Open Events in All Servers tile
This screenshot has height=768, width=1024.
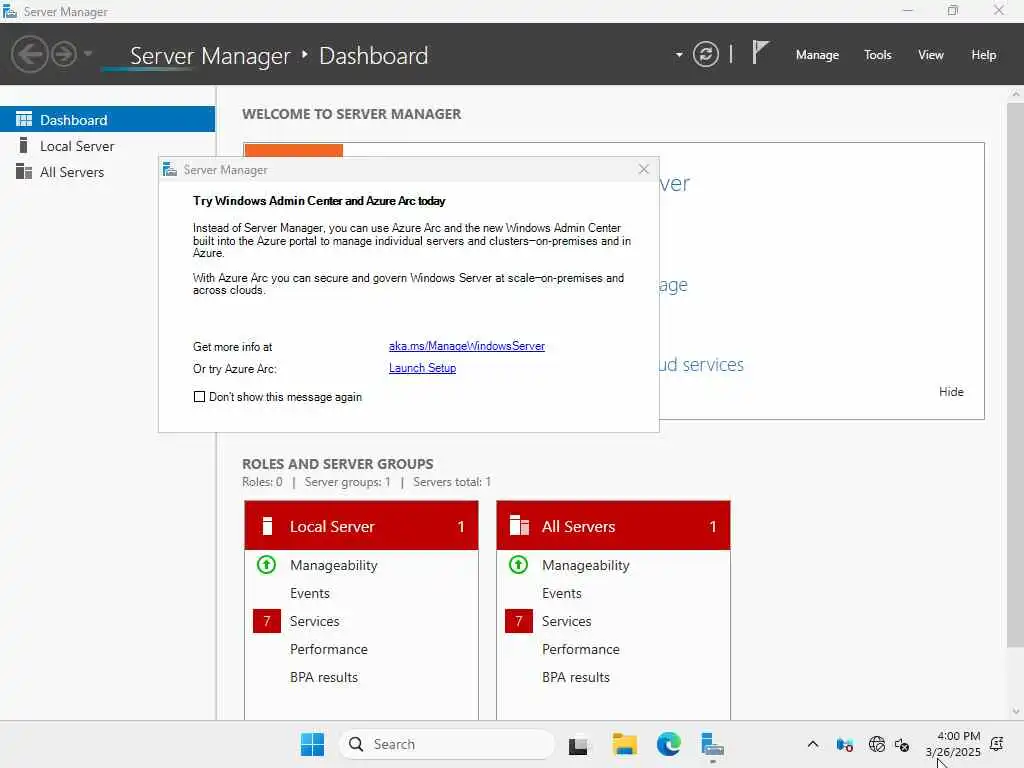[x=562, y=593]
